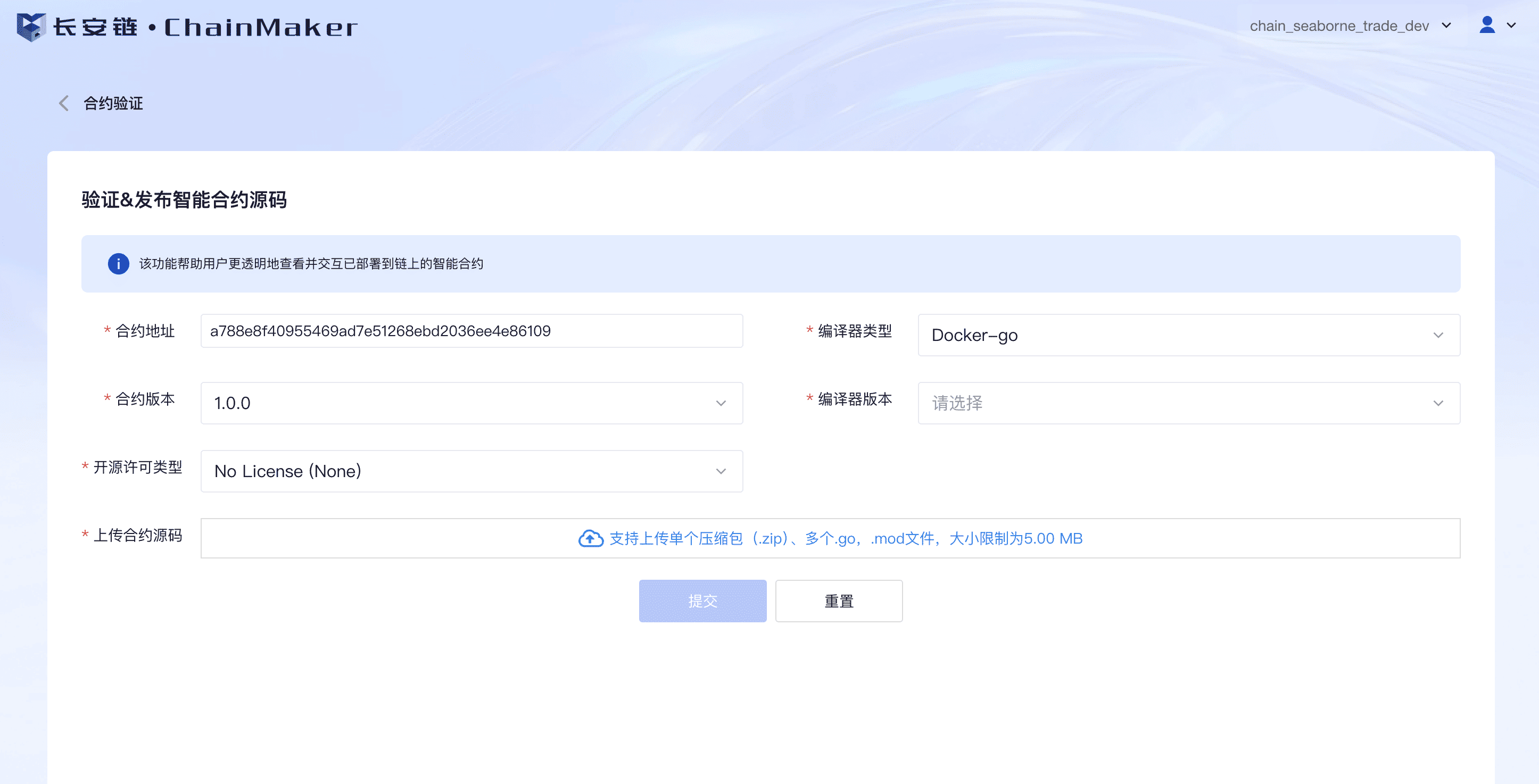Image resolution: width=1539 pixels, height=784 pixels.
Task: Click the blue info icon in banner
Action: point(118,263)
